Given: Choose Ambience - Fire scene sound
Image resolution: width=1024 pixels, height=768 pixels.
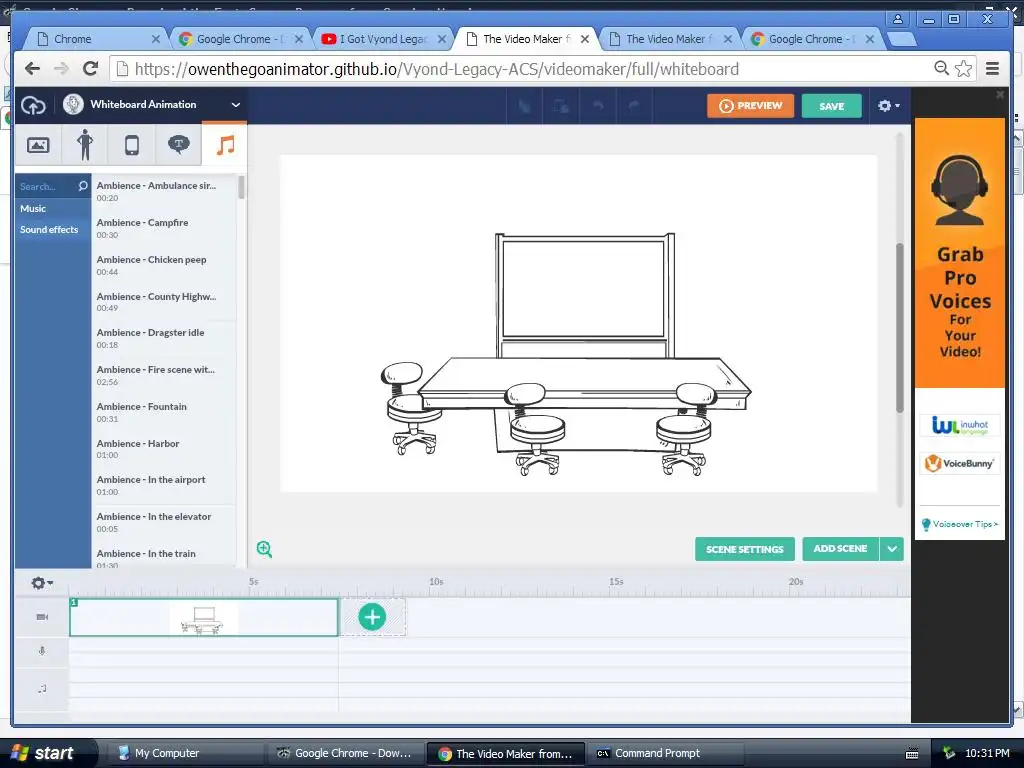Looking at the screenshot, I should [163, 376].
